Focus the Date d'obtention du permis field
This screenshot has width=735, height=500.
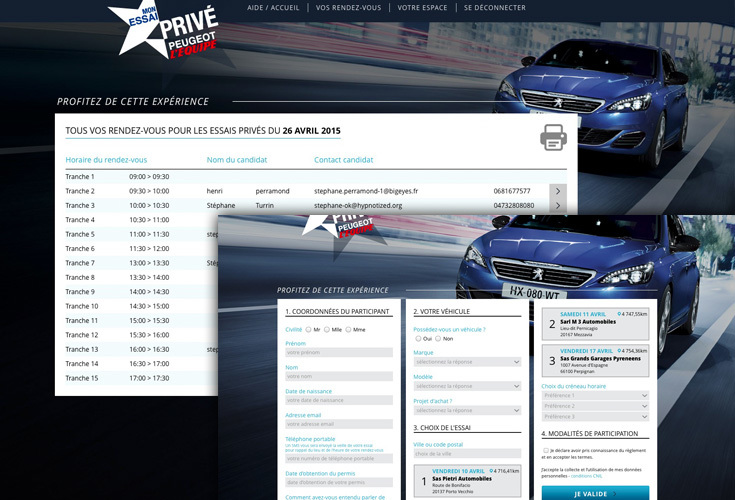[x=339, y=482]
